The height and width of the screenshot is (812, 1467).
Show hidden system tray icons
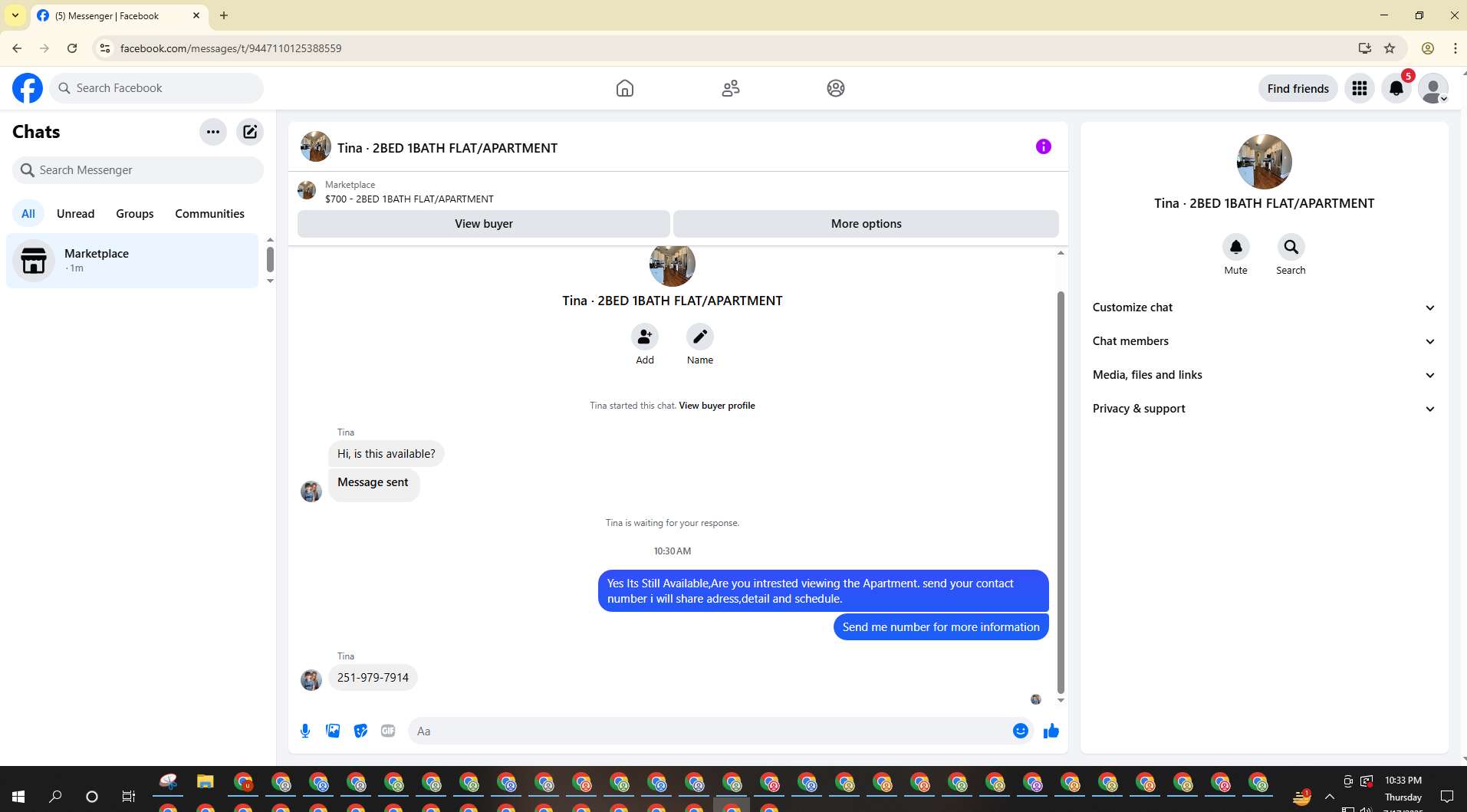point(1330,797)
